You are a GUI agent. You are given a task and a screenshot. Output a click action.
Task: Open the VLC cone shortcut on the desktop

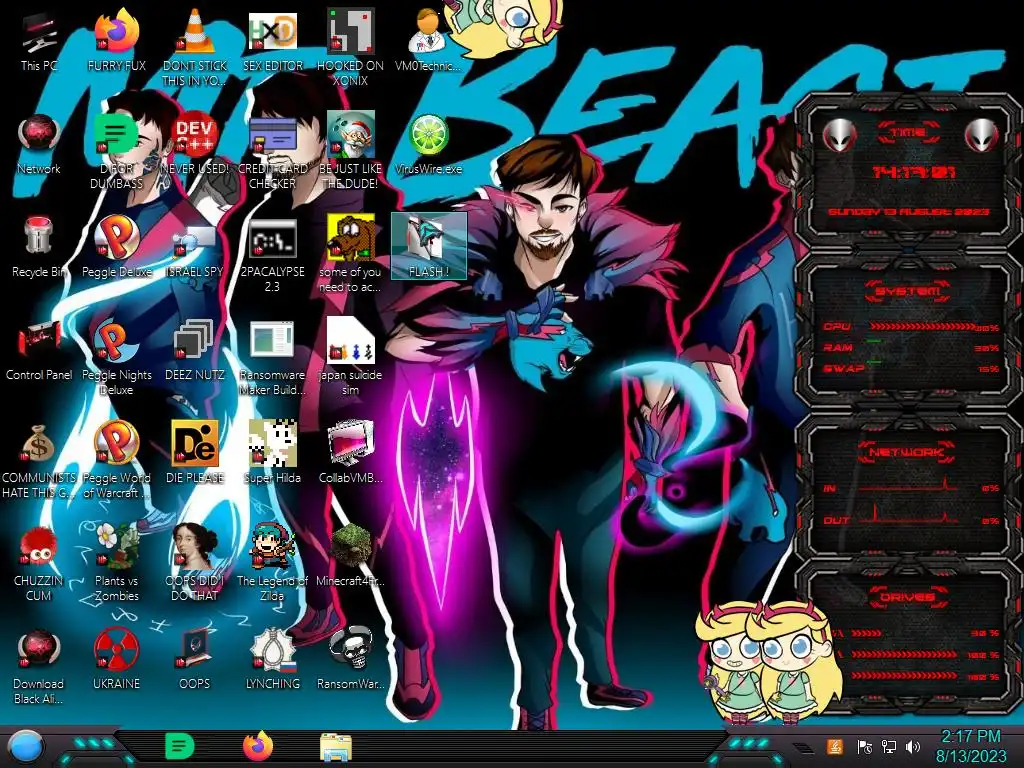195,47
